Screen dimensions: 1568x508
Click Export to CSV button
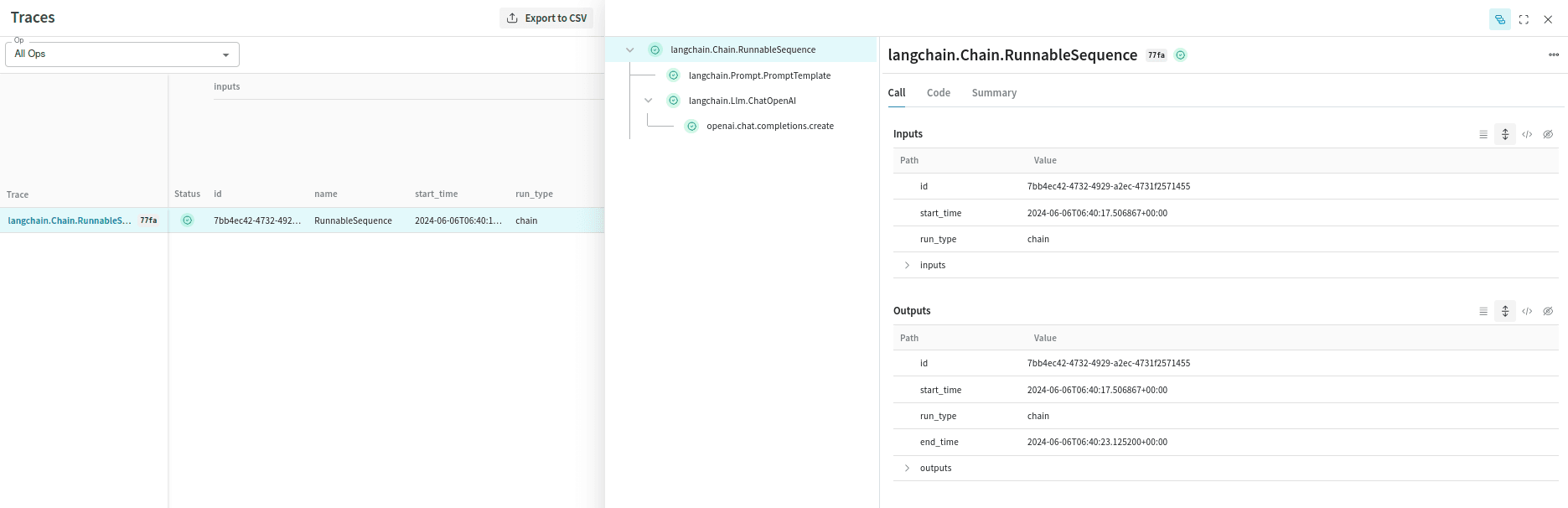tap(546, 18)
